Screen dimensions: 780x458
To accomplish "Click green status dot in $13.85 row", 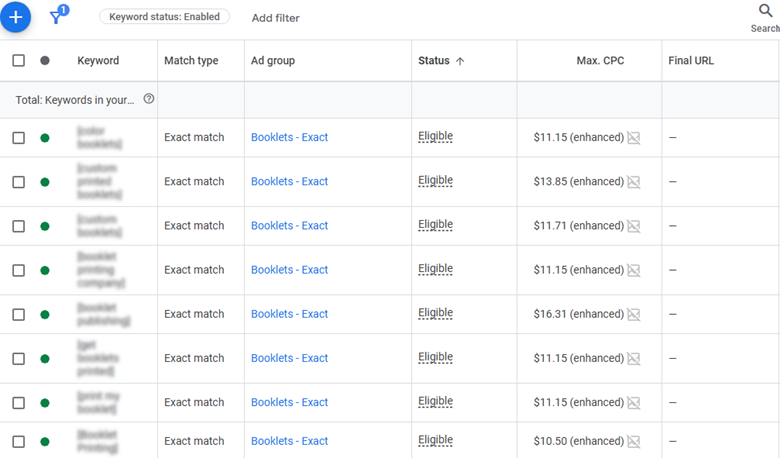I will 45,182.
